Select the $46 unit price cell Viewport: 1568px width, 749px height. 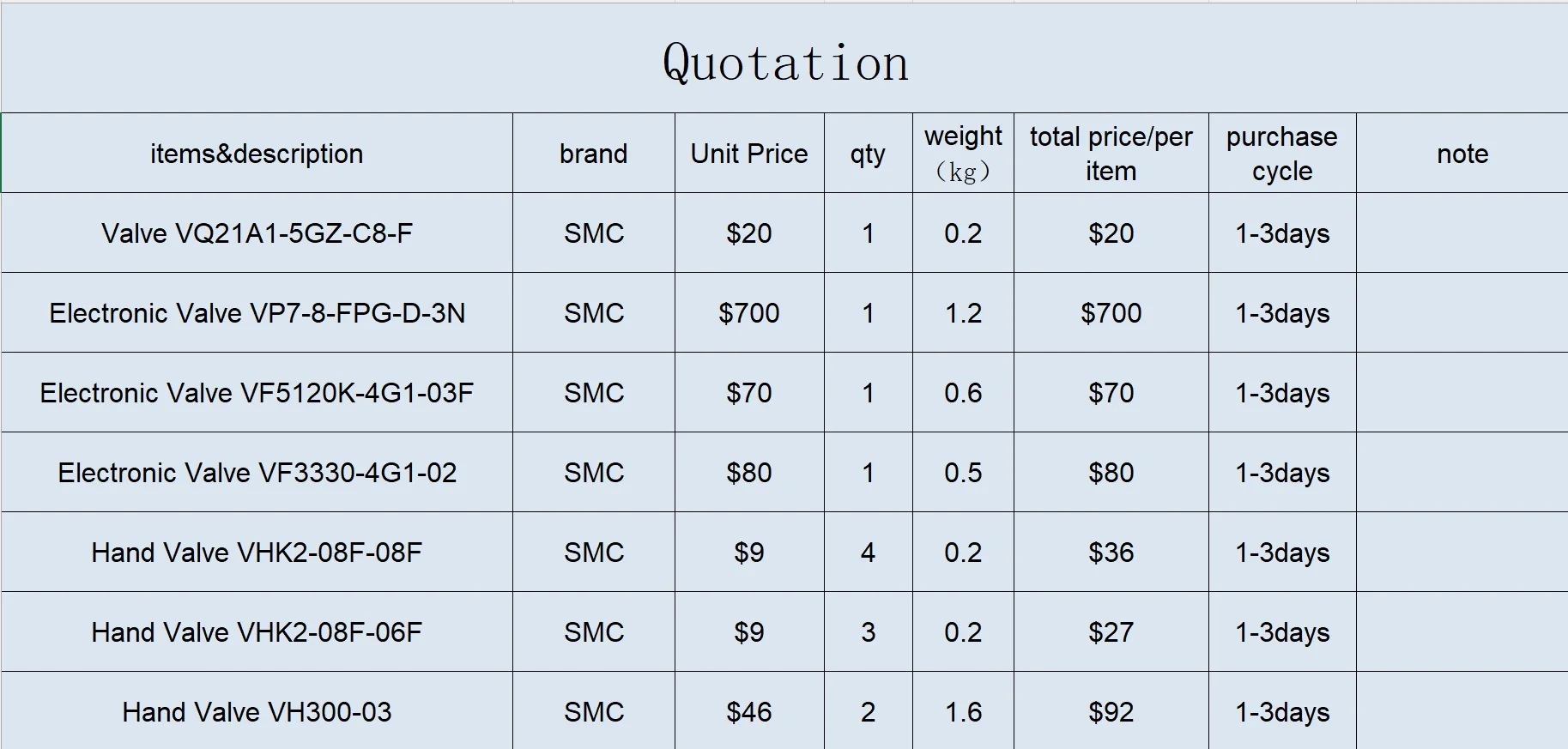(x=749, y=711)
